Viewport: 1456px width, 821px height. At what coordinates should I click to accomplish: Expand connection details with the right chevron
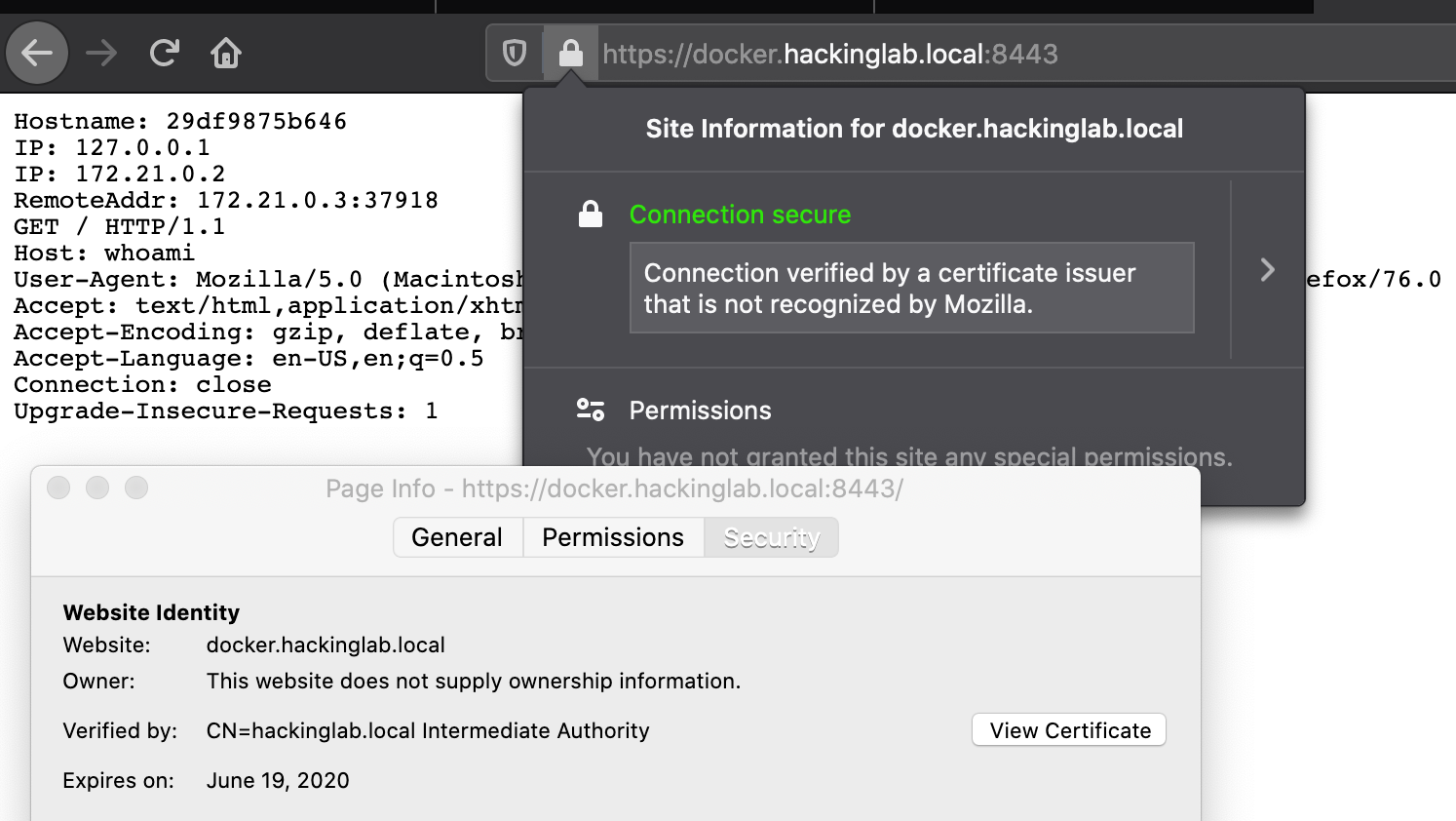tap(1266, 271)
